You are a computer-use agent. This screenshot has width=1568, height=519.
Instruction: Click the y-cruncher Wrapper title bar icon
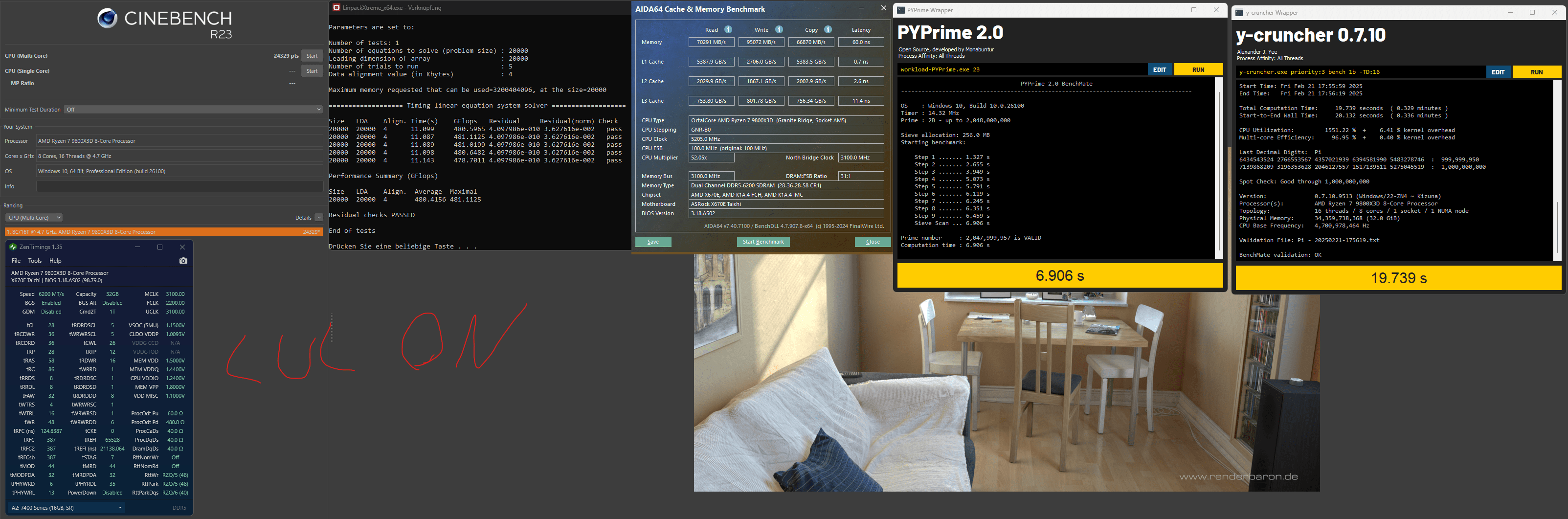1239,13
